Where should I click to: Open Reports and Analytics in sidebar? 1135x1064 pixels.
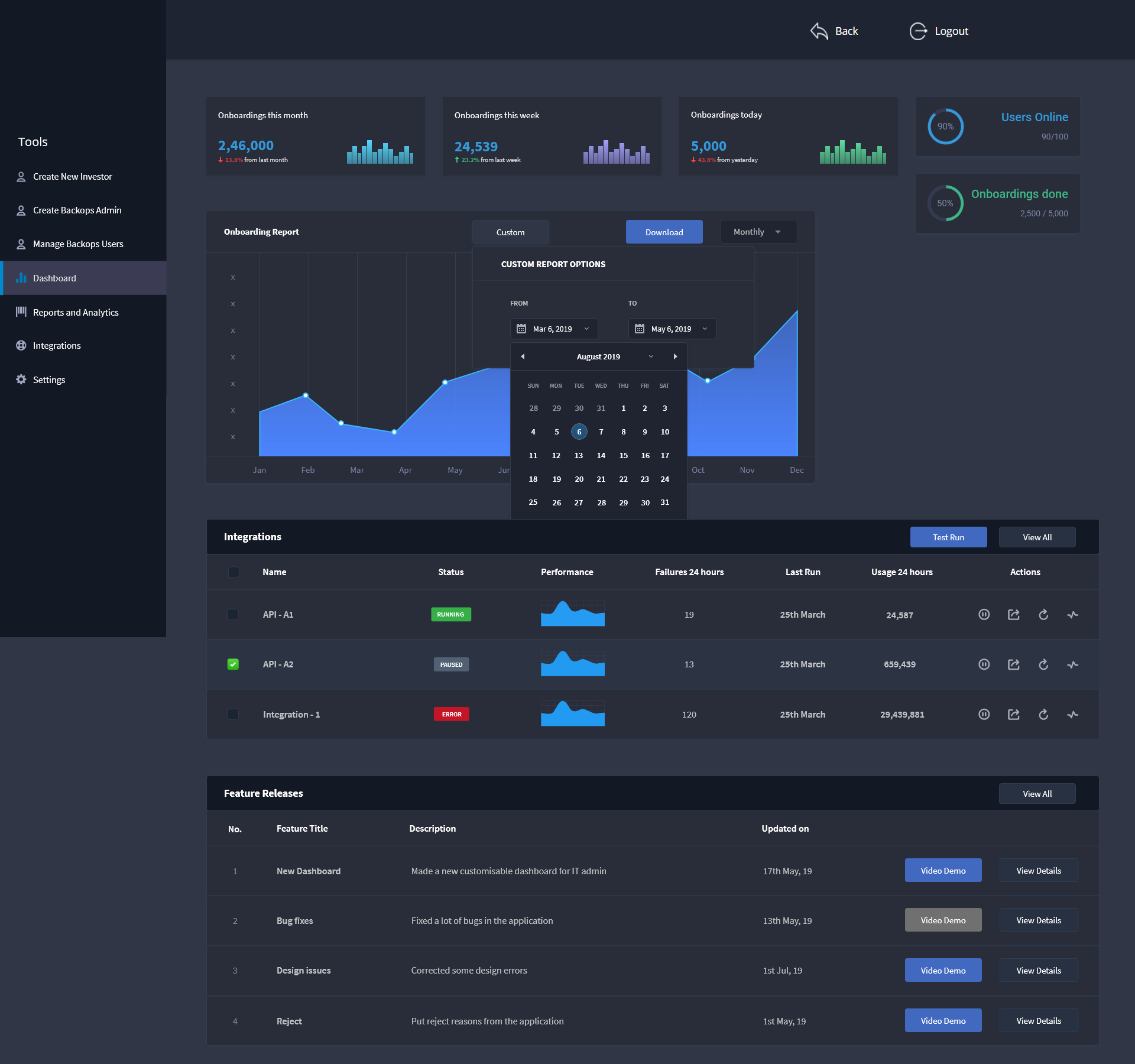point(76,312)
